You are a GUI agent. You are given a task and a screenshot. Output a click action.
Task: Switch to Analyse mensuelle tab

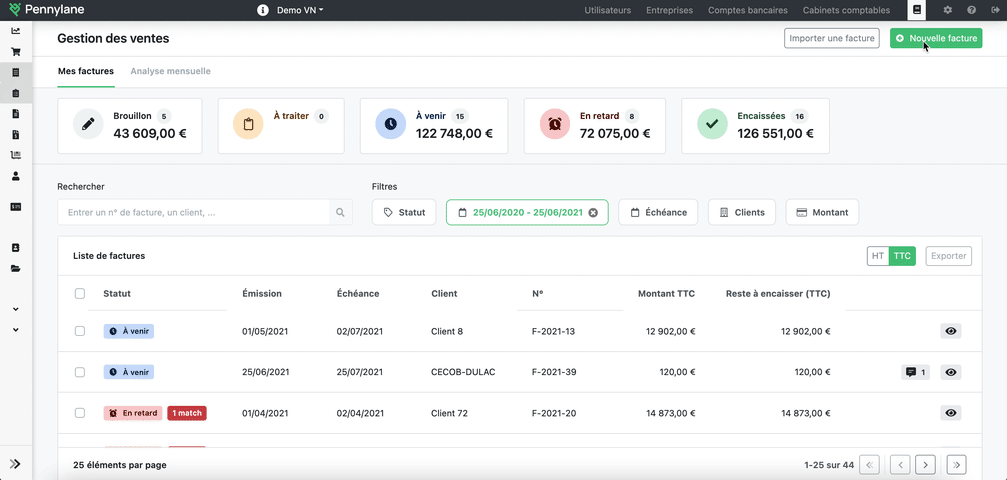[170, 72]
